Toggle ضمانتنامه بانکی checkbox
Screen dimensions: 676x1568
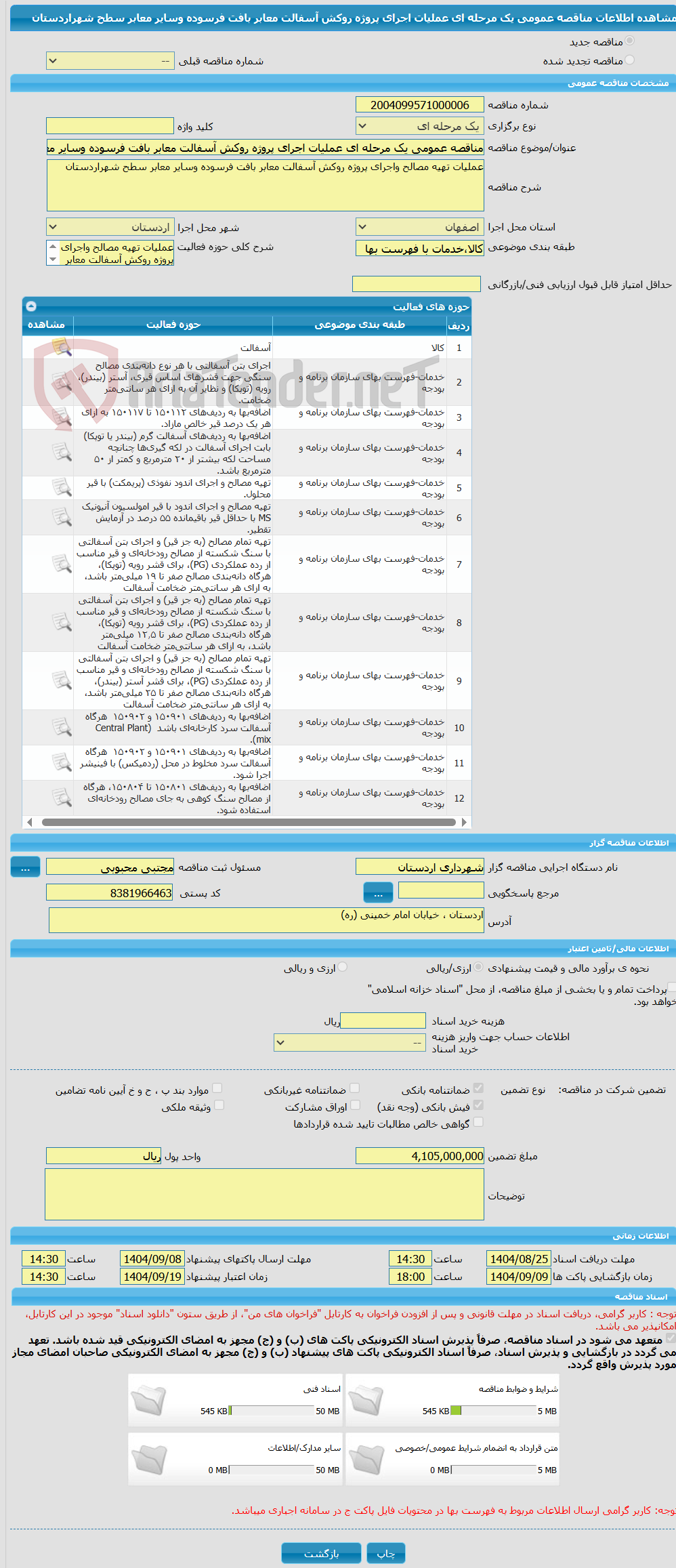point(478,1088)
